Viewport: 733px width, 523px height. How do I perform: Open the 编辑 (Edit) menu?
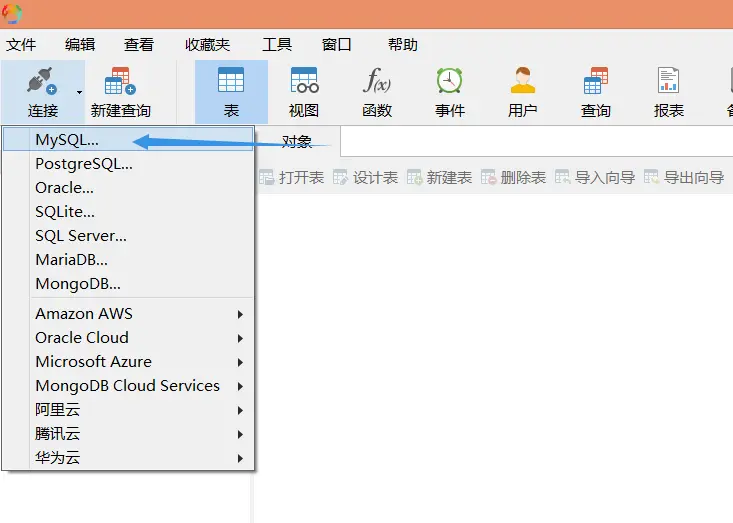click(80, 45)
